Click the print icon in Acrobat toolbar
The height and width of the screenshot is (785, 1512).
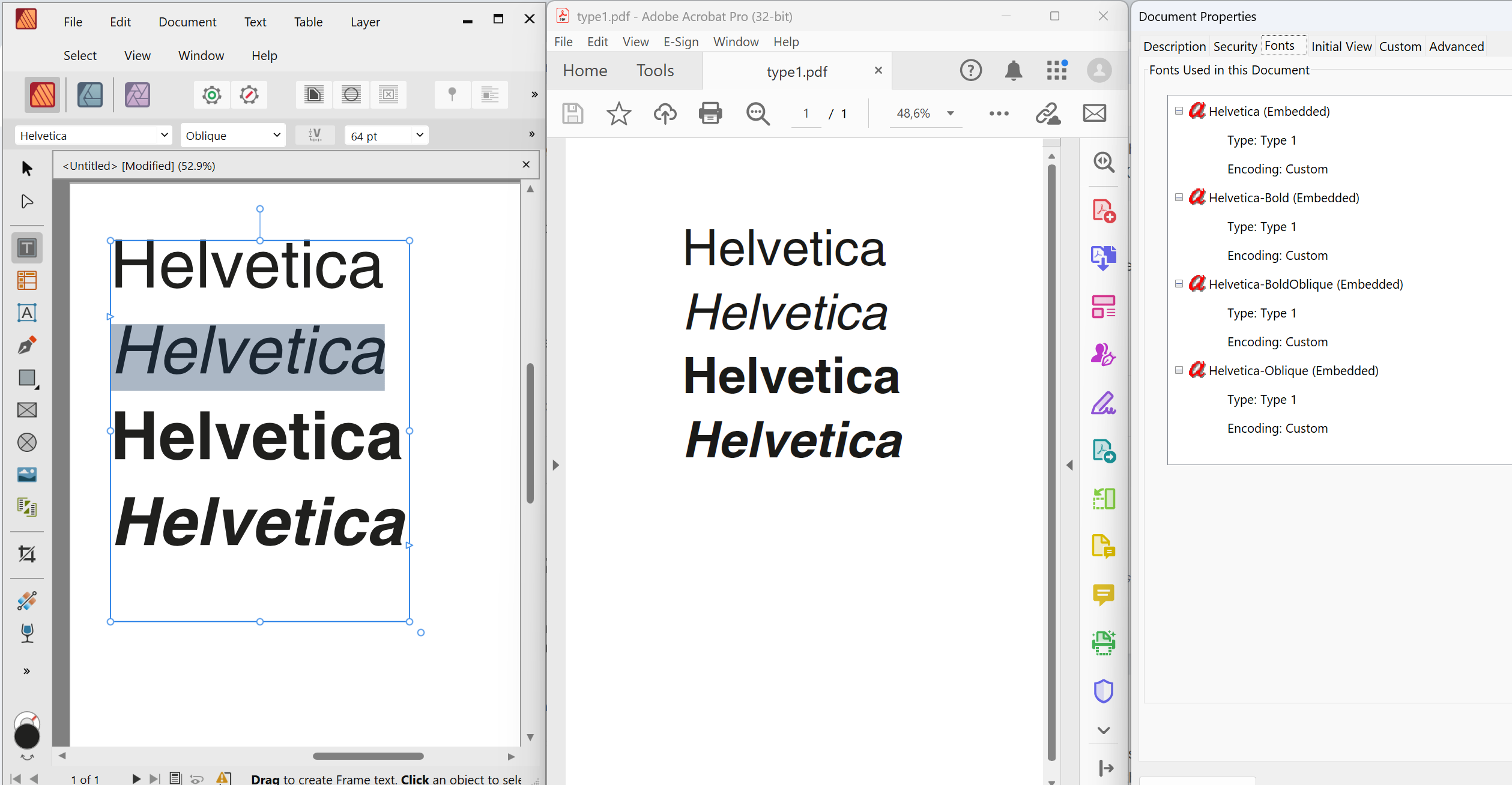[x=710, y=113]
